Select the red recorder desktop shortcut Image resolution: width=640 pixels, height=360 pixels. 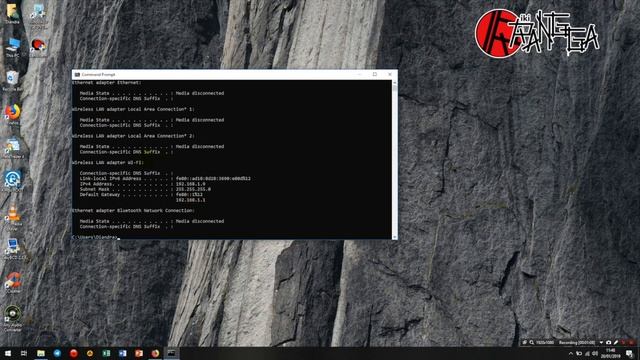38,46
